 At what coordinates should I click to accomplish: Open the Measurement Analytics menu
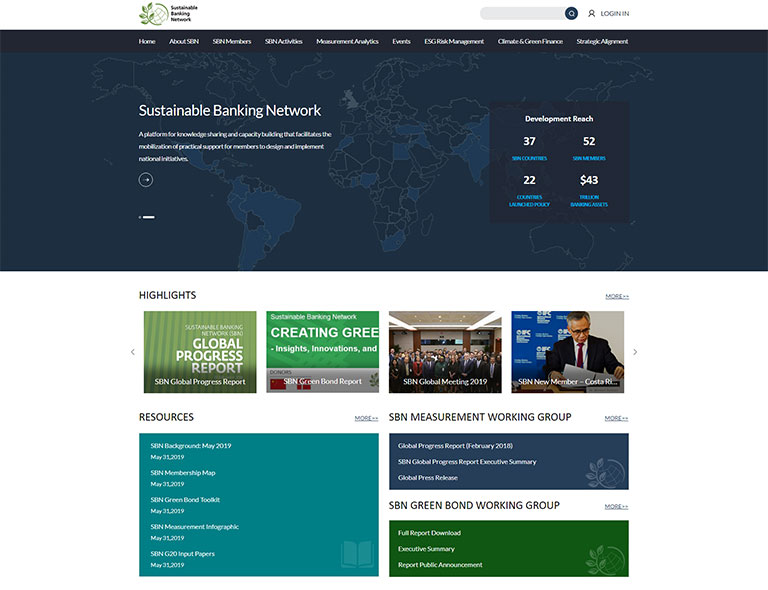pos(347,42)
